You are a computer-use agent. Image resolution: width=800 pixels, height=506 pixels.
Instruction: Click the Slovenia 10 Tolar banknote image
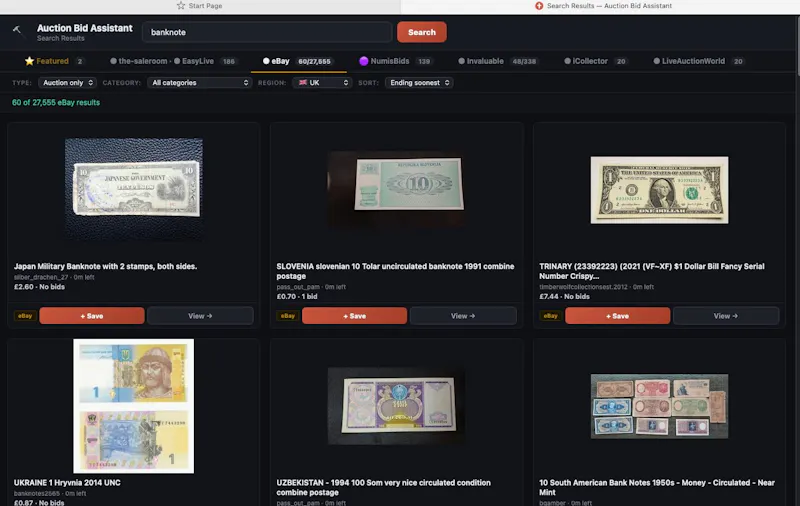396,189
